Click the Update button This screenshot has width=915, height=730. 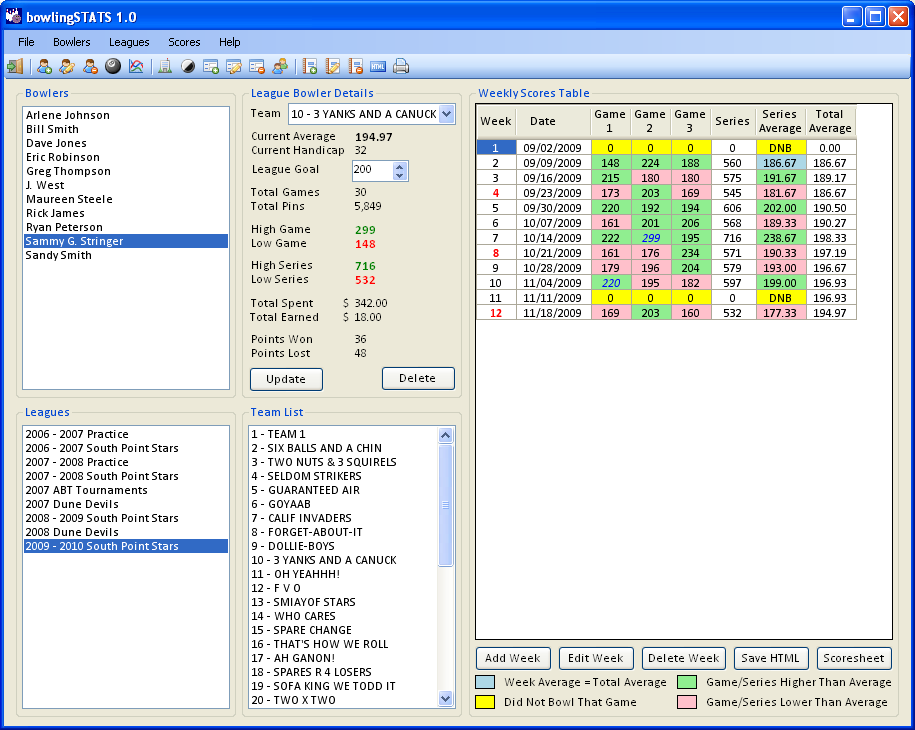coord(286,379)
